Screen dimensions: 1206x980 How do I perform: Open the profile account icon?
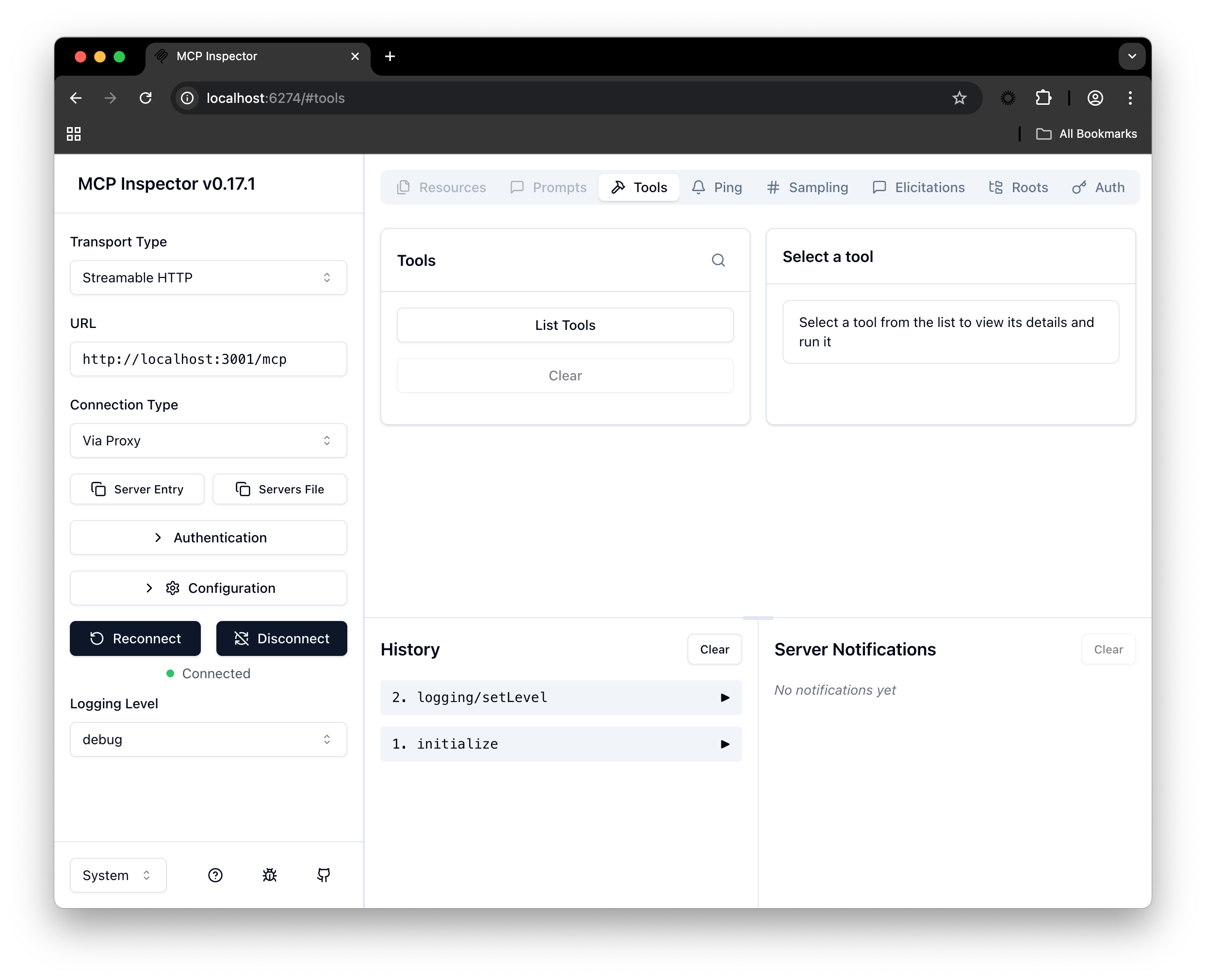(x=1095, y=98)
